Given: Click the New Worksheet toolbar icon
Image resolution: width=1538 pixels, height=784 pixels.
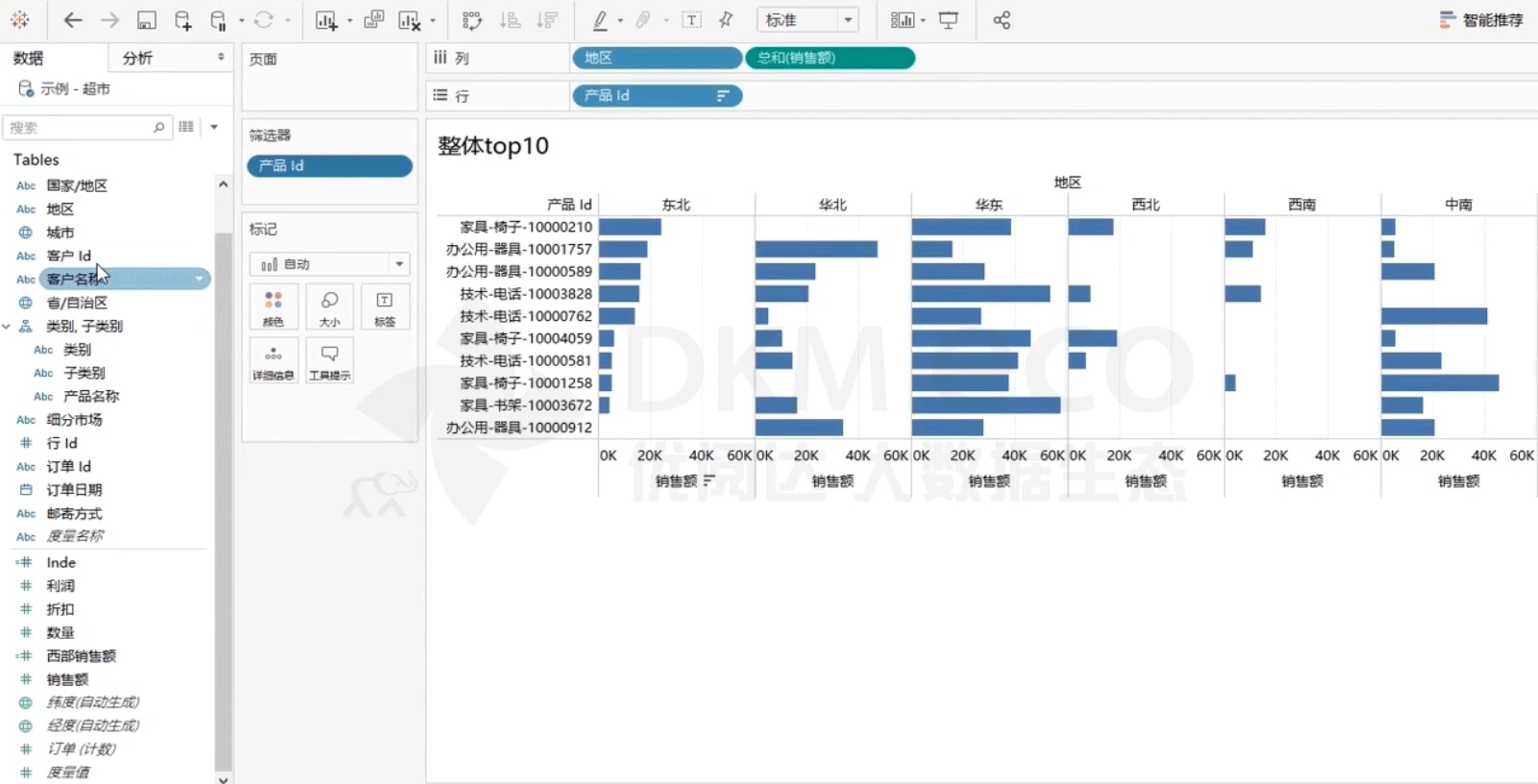Looking at the screenshot, I should tap(327, 20).
